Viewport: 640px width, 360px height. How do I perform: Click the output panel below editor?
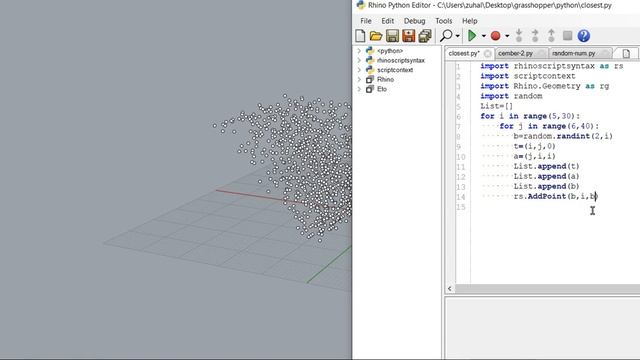pyautogui.click(x=542, y=328)
